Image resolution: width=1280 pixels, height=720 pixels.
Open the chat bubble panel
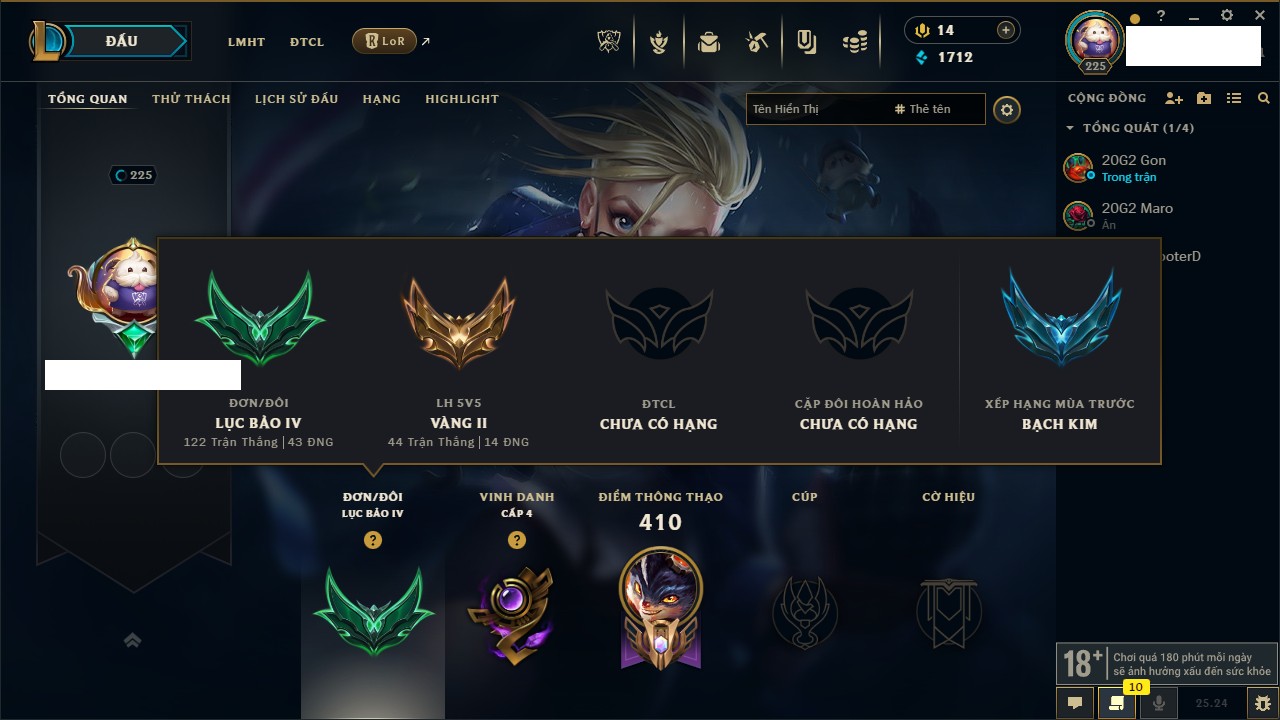[x=1075, y=703]
